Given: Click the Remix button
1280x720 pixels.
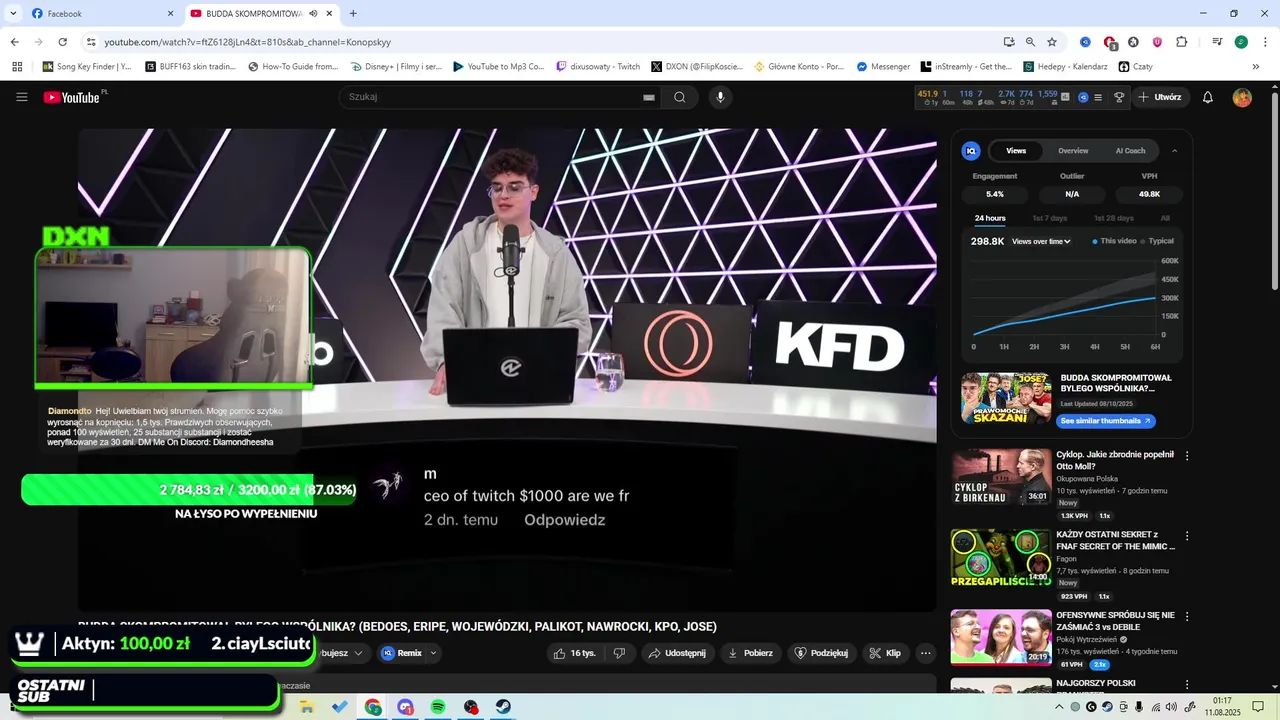Looking at the screenshot, I should click(x=402, y=653).
